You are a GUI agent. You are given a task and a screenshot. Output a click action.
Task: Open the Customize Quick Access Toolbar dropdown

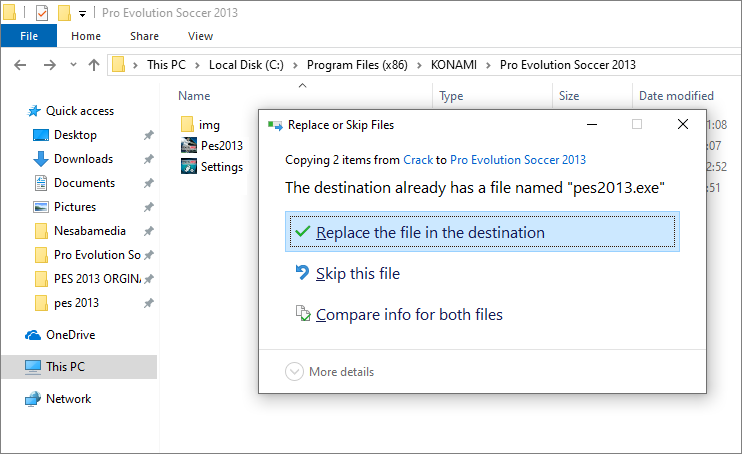tap(82, 14)
